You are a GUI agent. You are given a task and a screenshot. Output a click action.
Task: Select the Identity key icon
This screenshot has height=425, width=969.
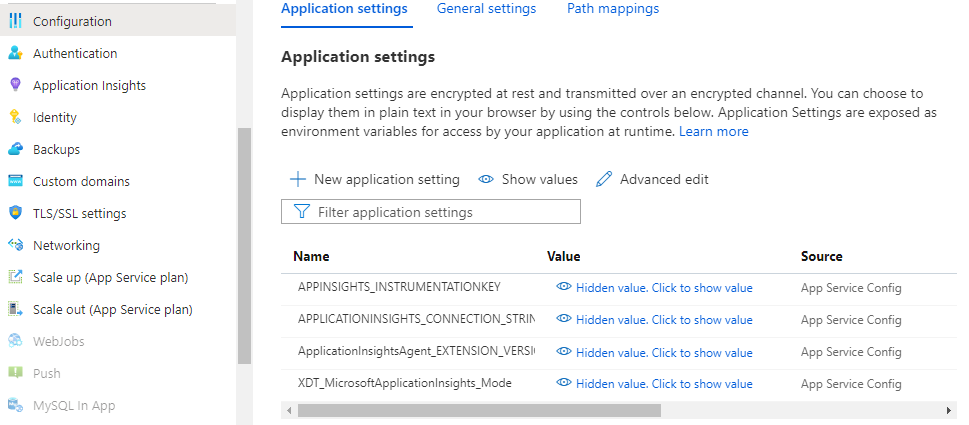(15, 118)
